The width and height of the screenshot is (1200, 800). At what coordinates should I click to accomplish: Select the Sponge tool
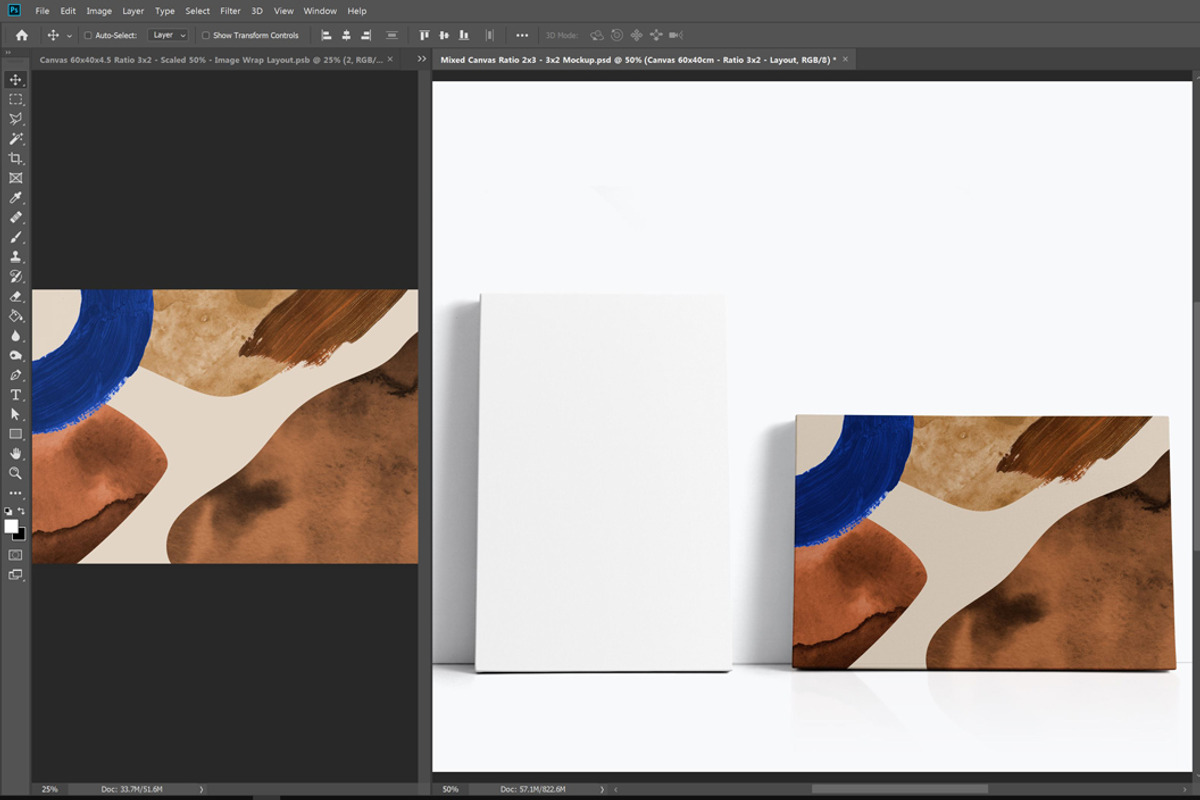click(x=15, y=355)
